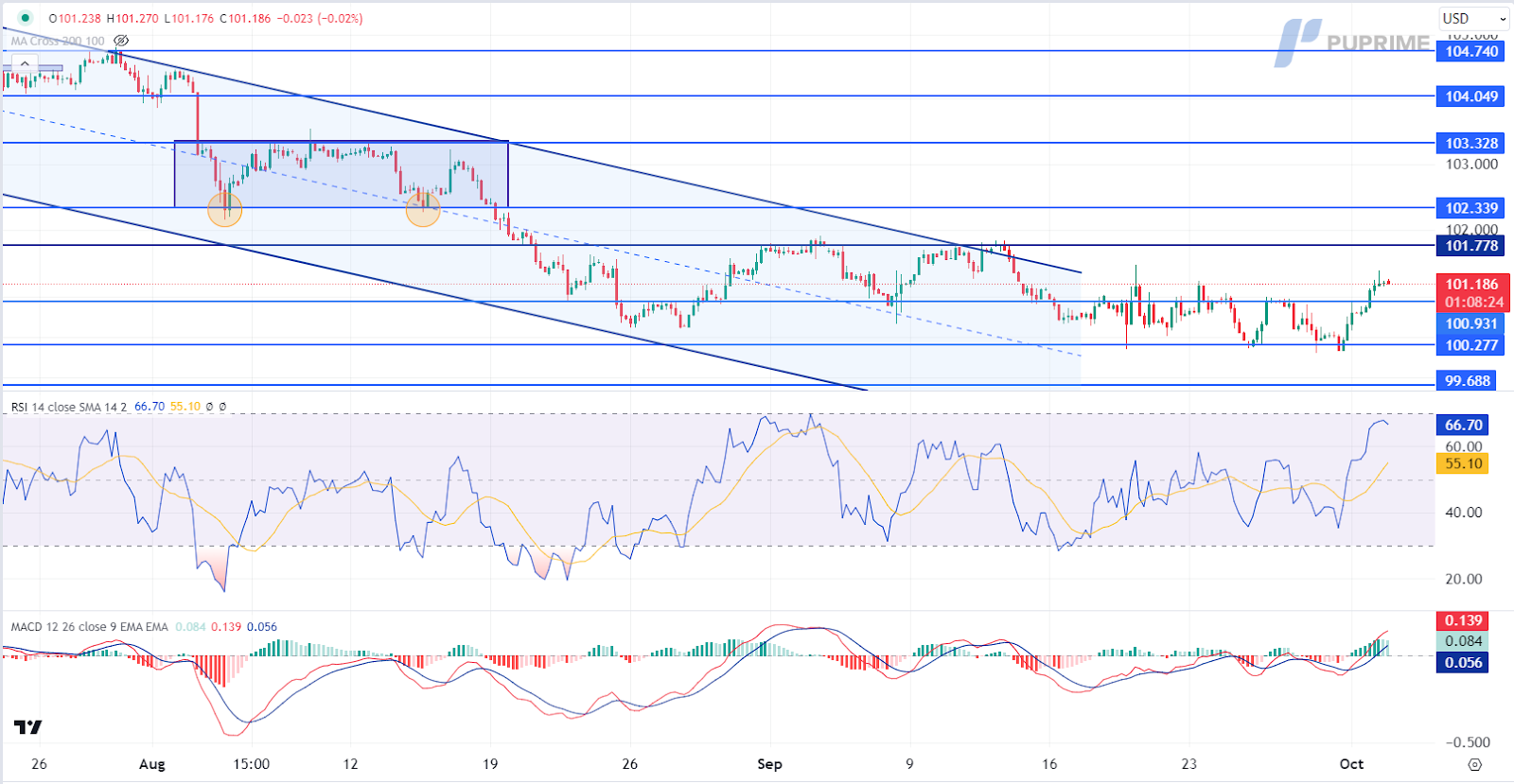Click the green market status dot
This screenshot has width=1514, height=784.
click(x=26, y=18)
